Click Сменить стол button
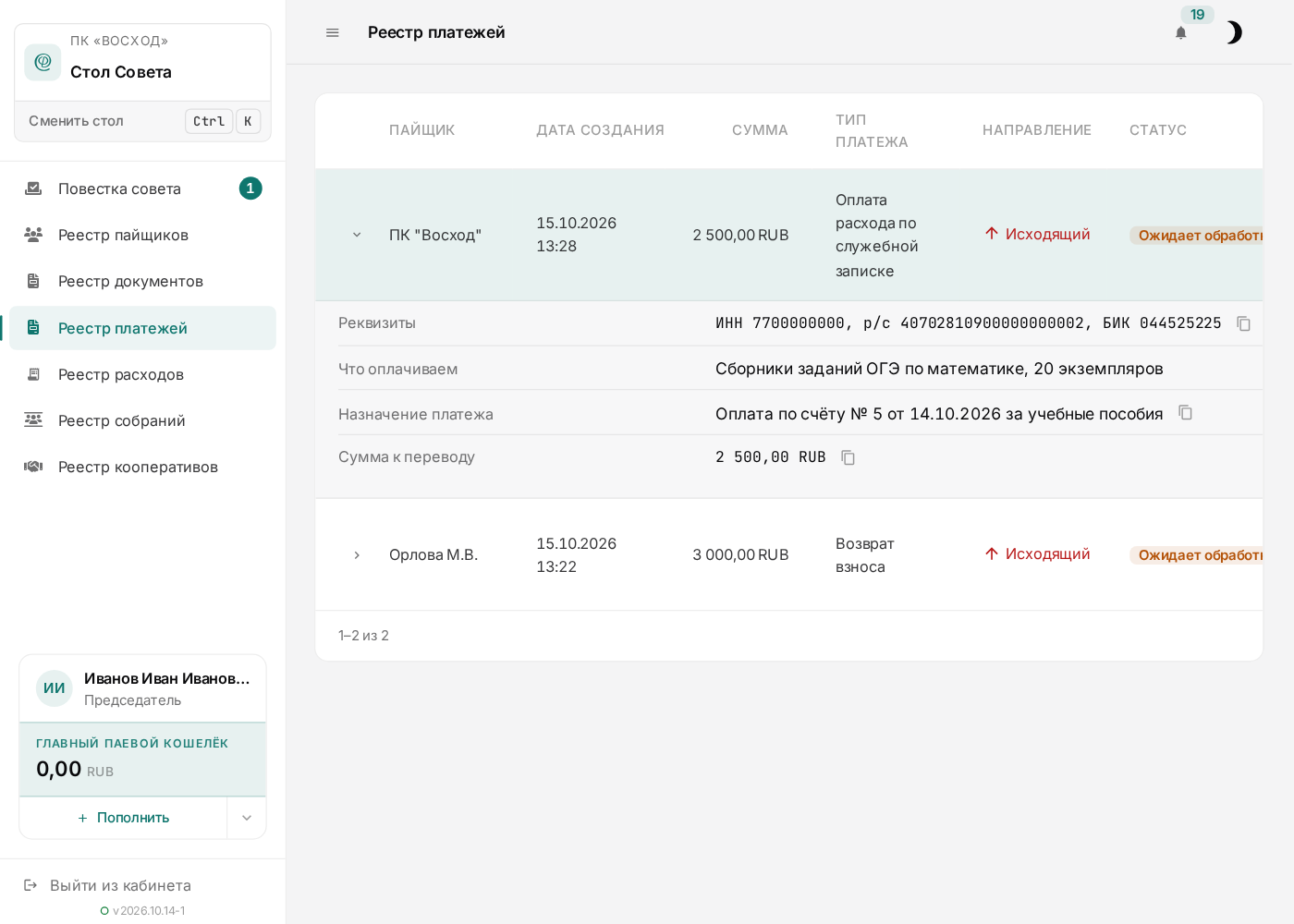This screenshot has height=924, width=1294. click(142, 121)
